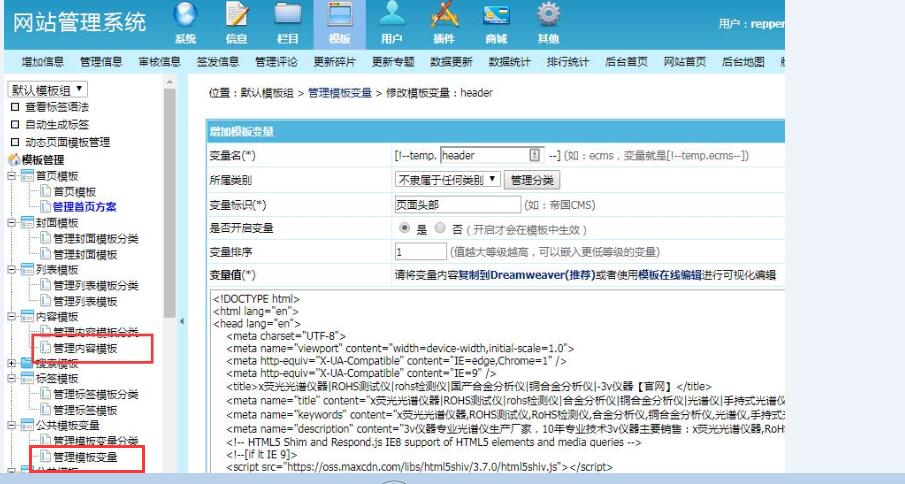Click the 标签模板 folder icon
The width and height of the screenshot is (905, 484).
pos(27,378)
